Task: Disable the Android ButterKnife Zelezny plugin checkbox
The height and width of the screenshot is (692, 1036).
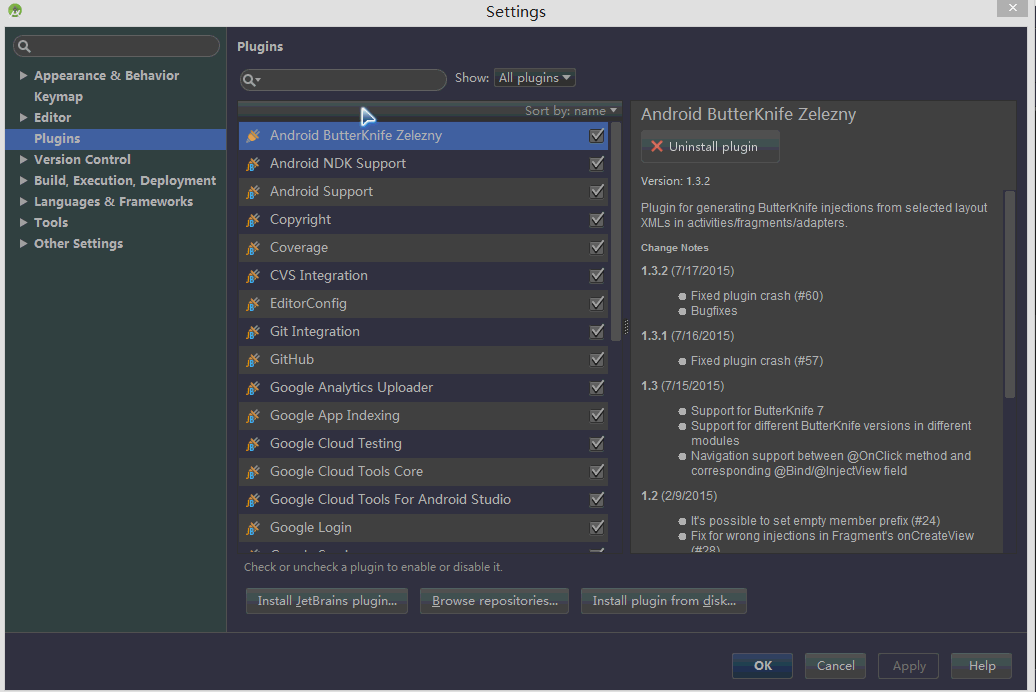Action: (597, 135)
